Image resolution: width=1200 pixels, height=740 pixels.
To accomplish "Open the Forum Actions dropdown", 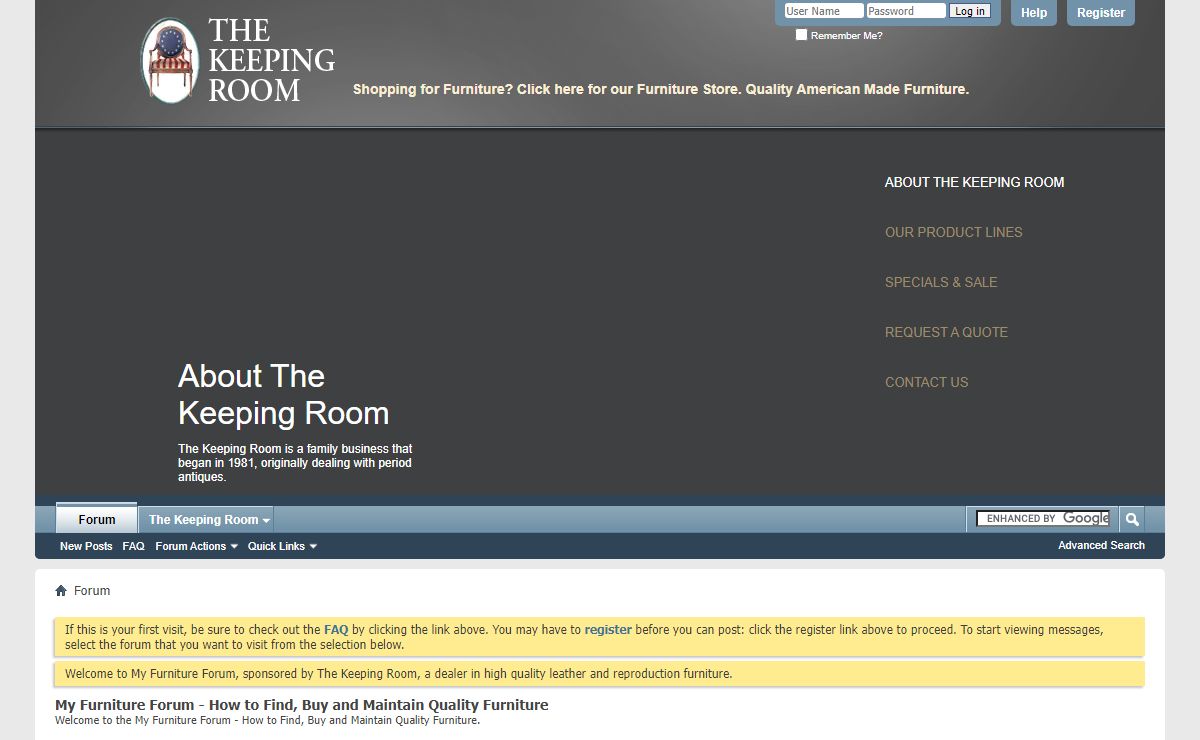I will tap(197, 546).
